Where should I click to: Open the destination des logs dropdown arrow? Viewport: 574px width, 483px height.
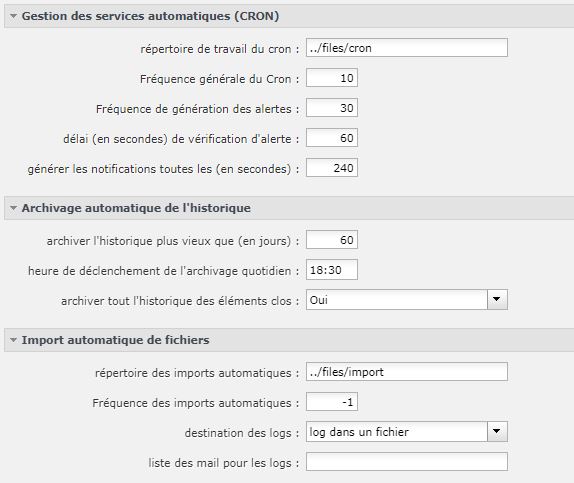(x=497, y=431)
